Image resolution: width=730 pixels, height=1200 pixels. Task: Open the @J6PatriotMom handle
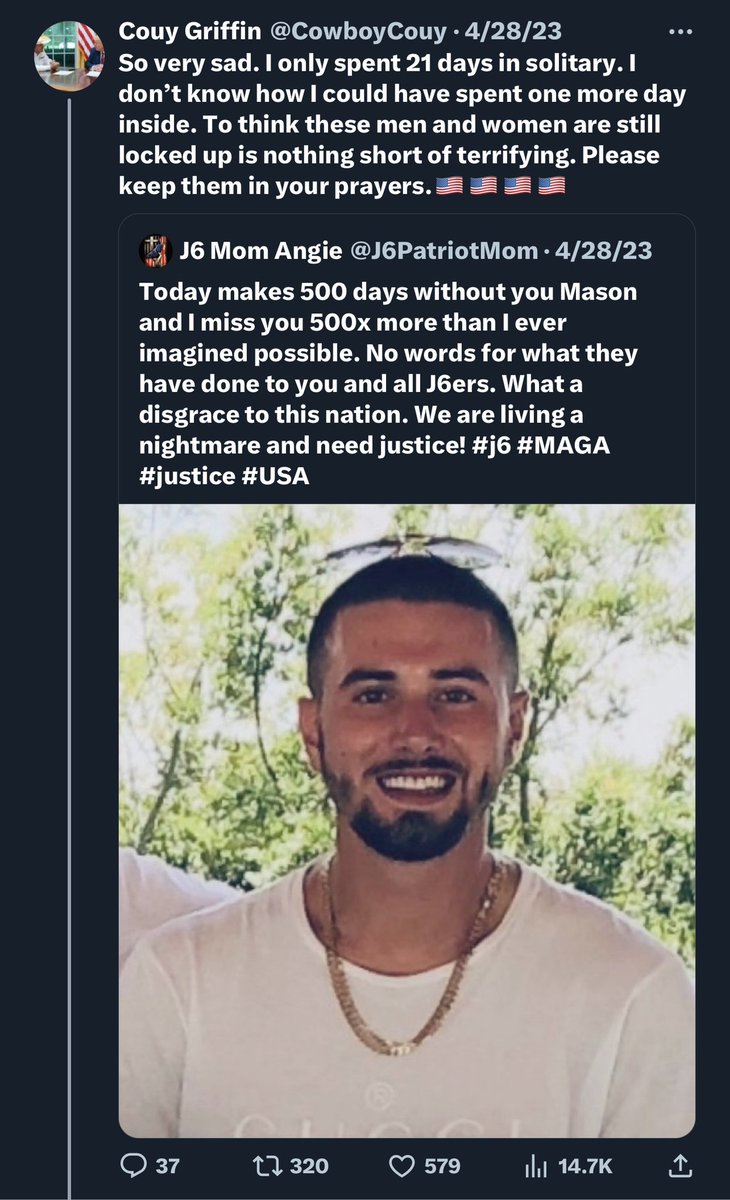tap(444, 250)
